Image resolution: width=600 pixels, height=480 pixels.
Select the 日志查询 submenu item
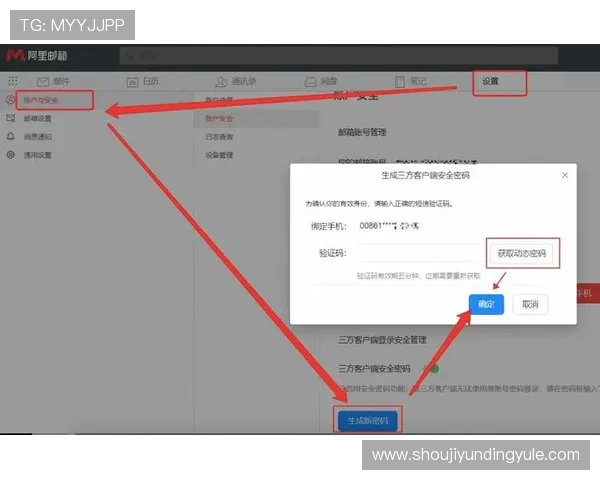click(x=219, y=137)
